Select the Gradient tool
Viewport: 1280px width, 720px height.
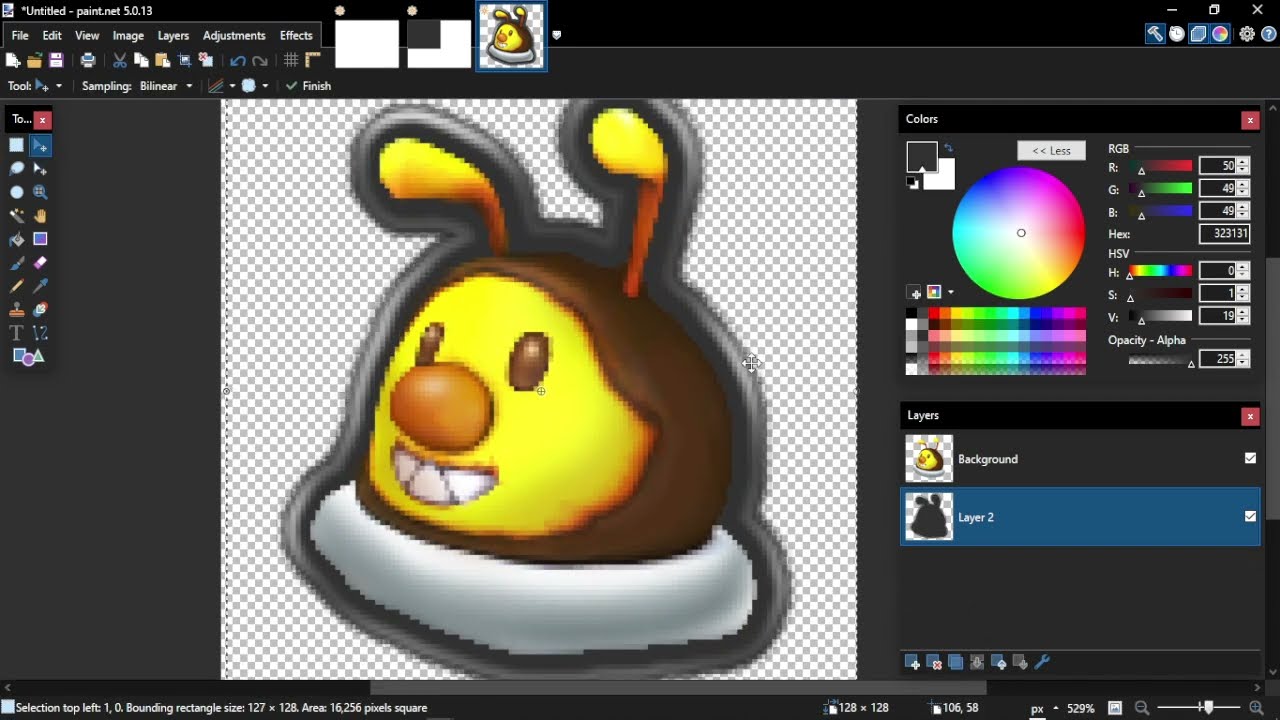[x=40, y=239]
